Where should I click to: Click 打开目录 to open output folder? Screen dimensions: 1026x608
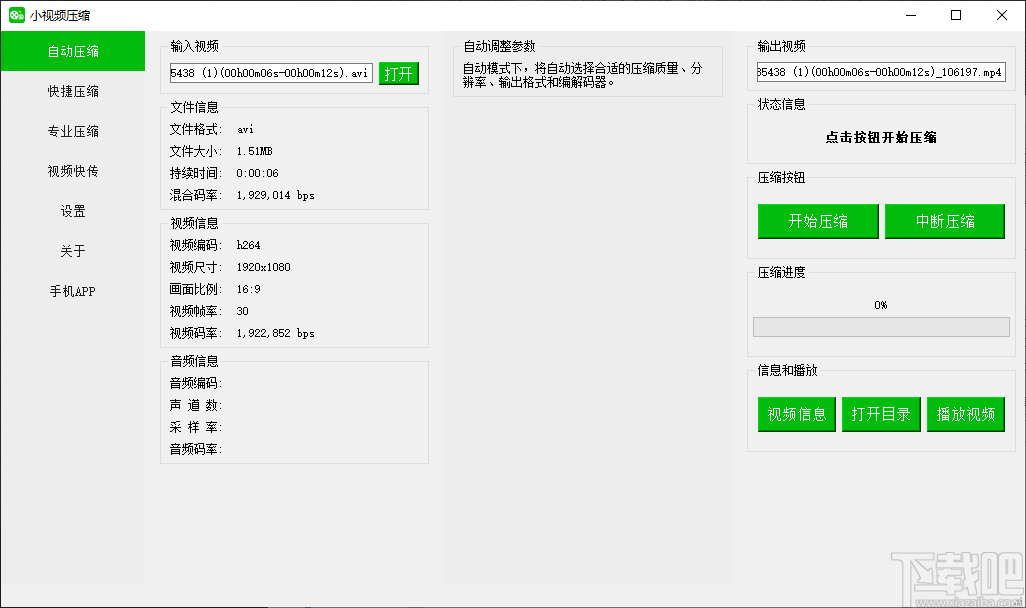point(881,414)
